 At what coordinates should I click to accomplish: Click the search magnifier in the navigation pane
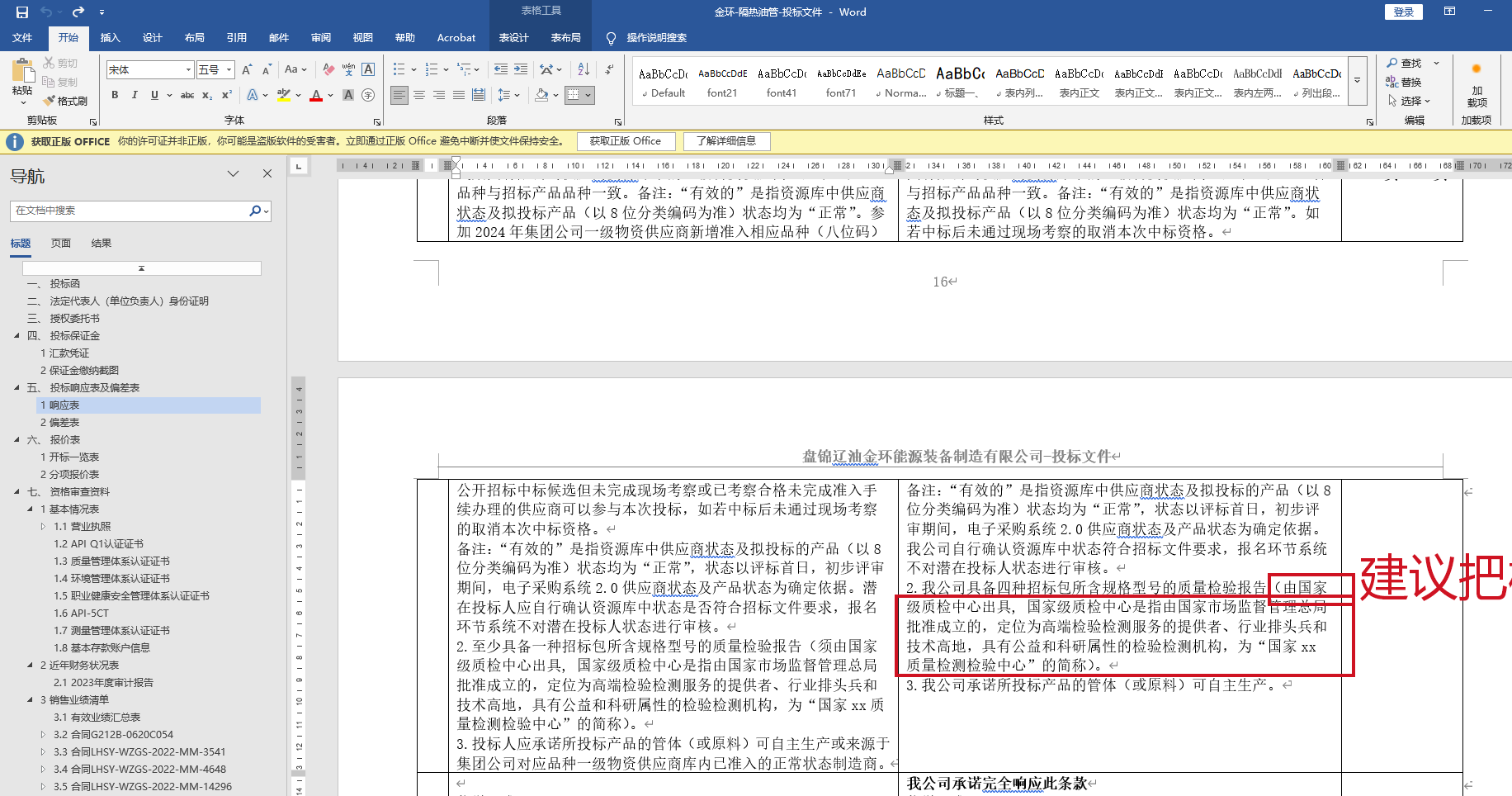[255, 211]
